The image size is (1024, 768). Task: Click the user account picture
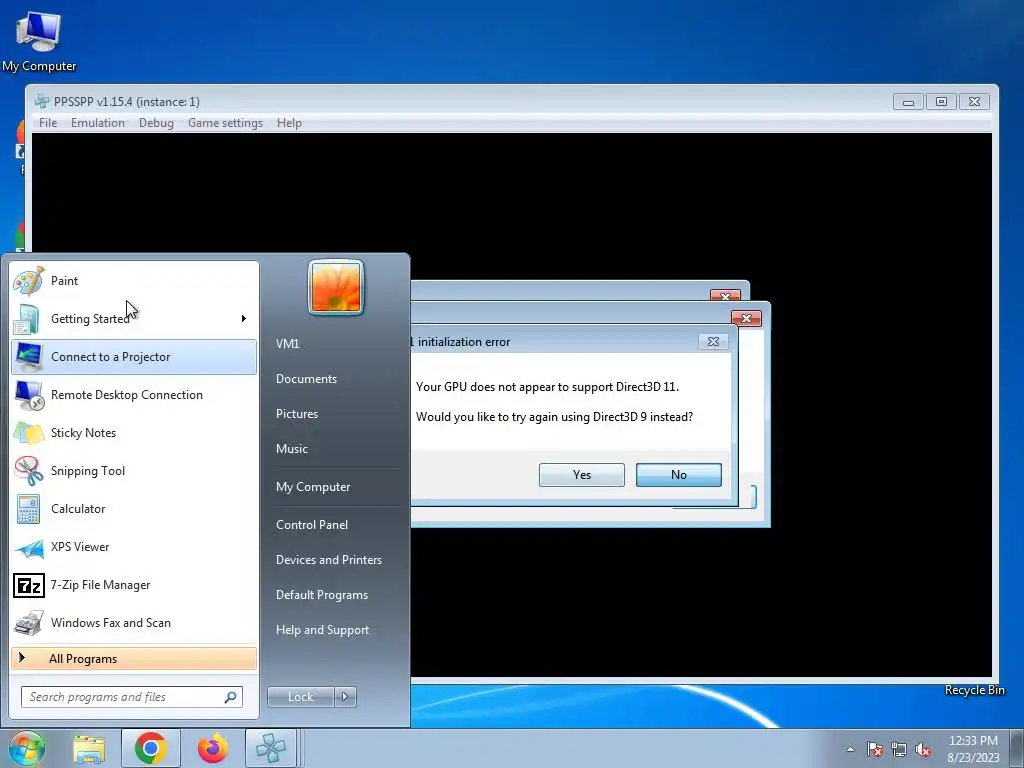tap(336, 287)
